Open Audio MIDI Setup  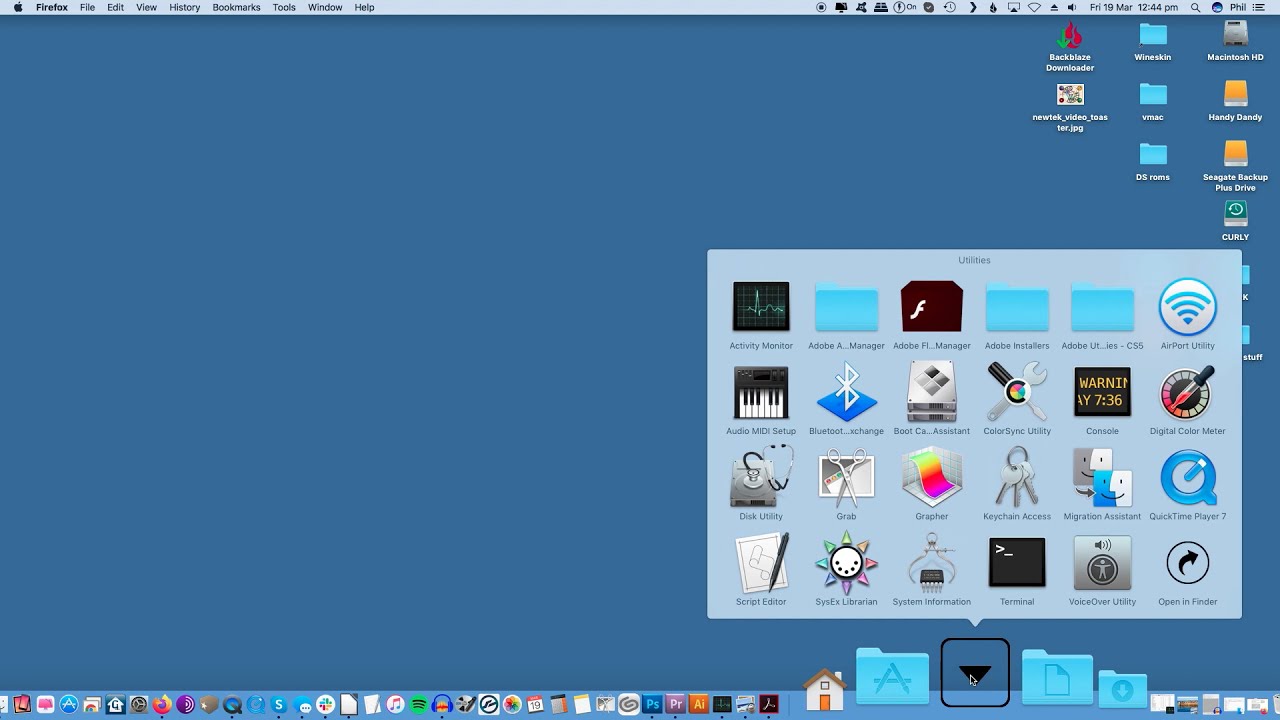(761, 392)
